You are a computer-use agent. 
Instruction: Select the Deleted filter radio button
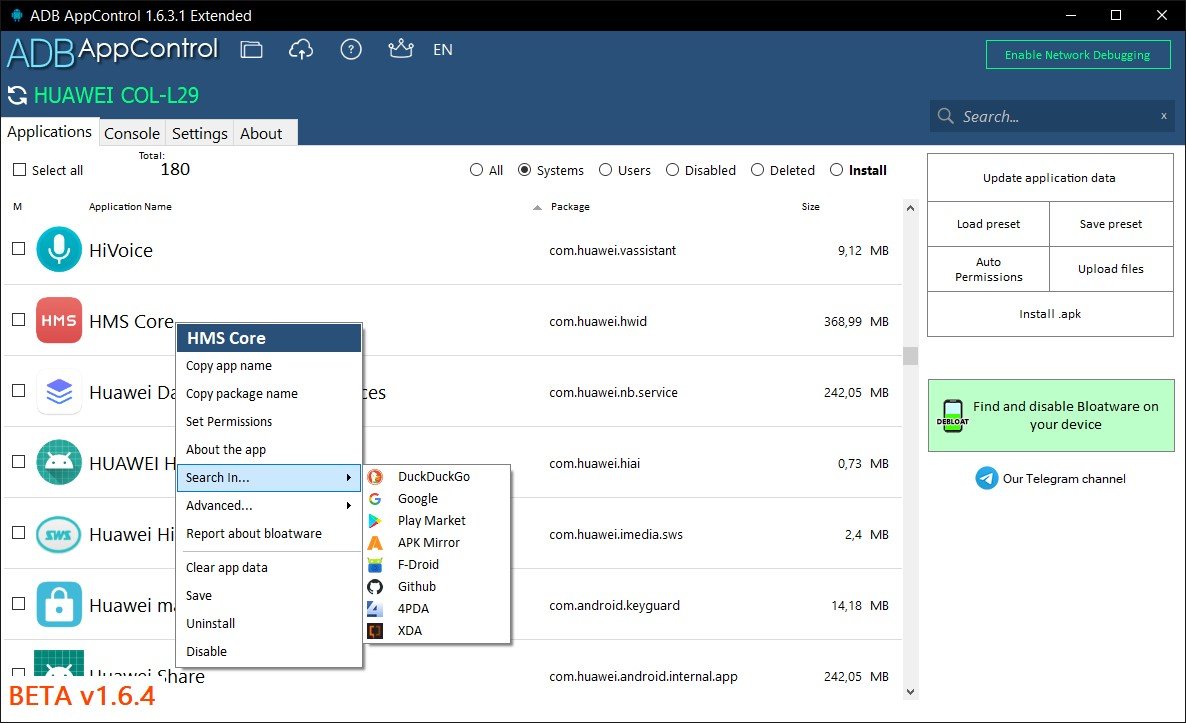point(757,169)
